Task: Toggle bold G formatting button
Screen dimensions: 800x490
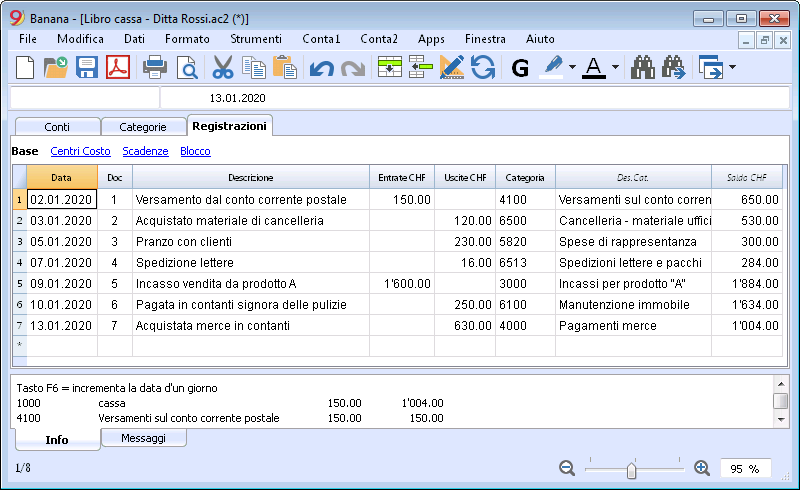Action: 520,68
